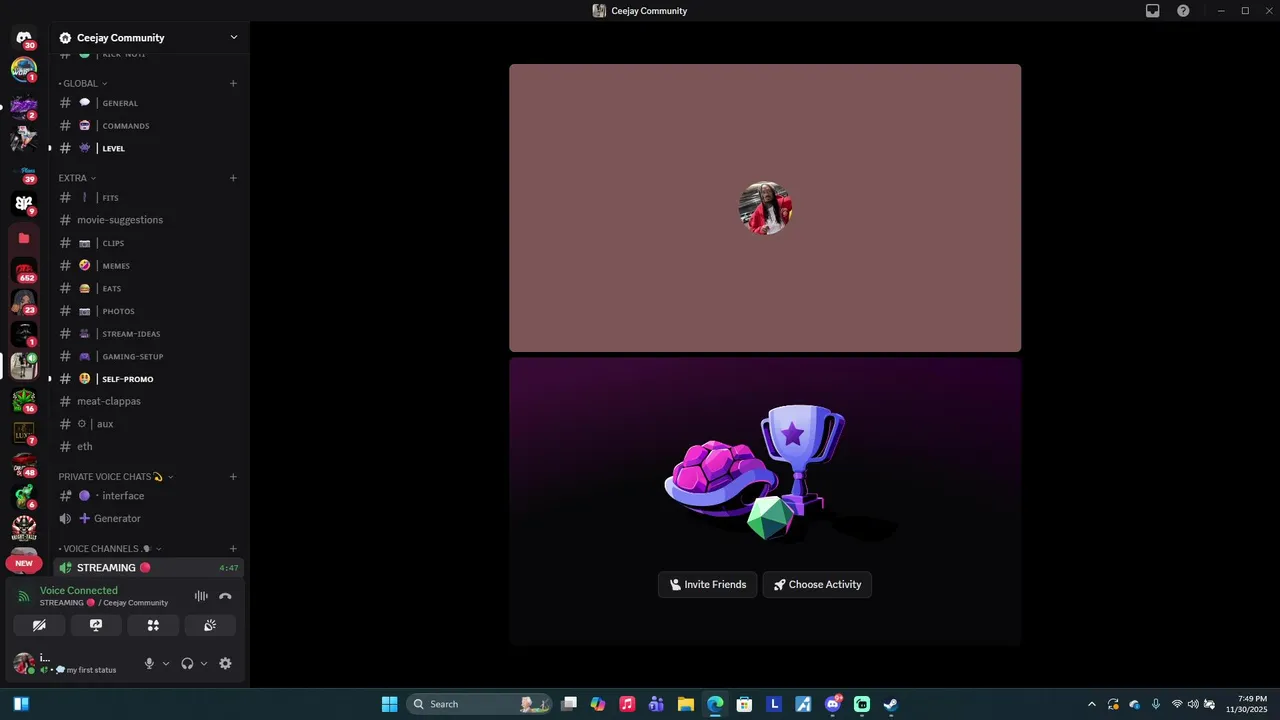Open the Discord taskbar icon

(x=832, y=704)
